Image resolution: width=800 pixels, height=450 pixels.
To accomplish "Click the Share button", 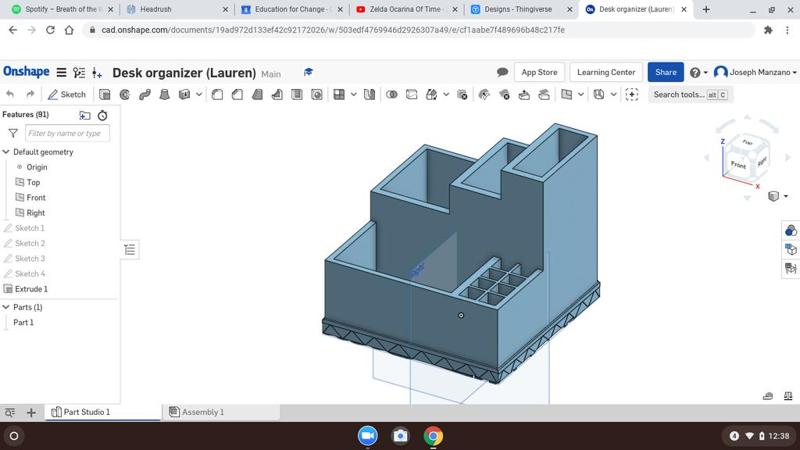I will pos(664,72).
